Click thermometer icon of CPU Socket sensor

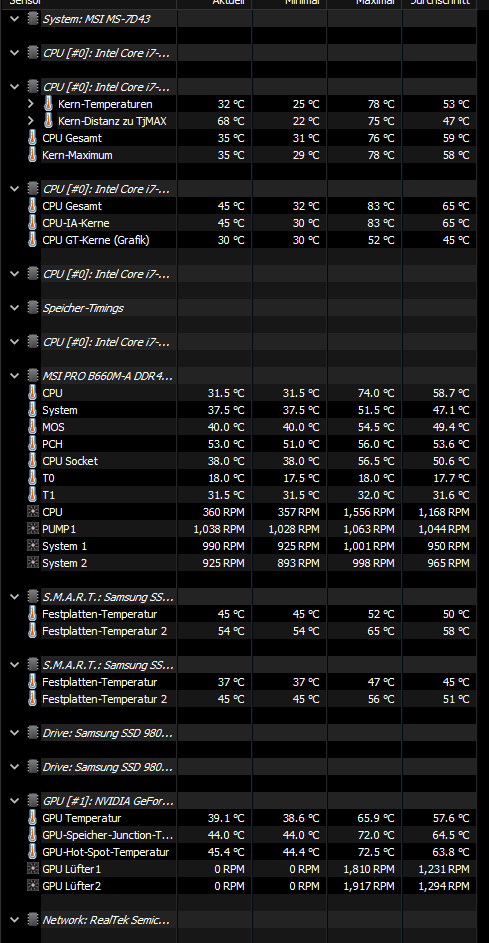click(x=32, y=461)
